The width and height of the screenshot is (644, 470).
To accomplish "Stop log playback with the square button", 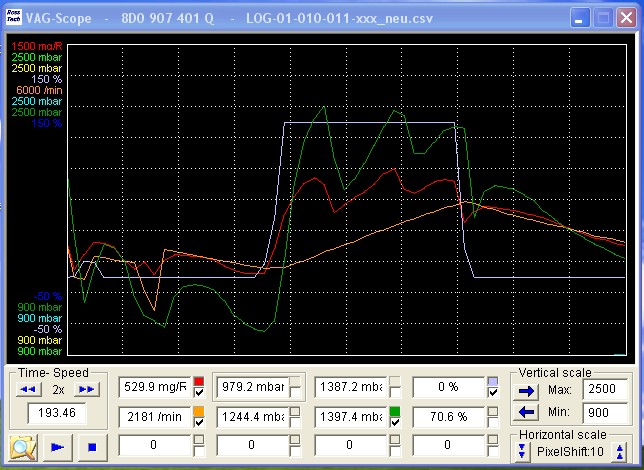I will coord(92,447).
